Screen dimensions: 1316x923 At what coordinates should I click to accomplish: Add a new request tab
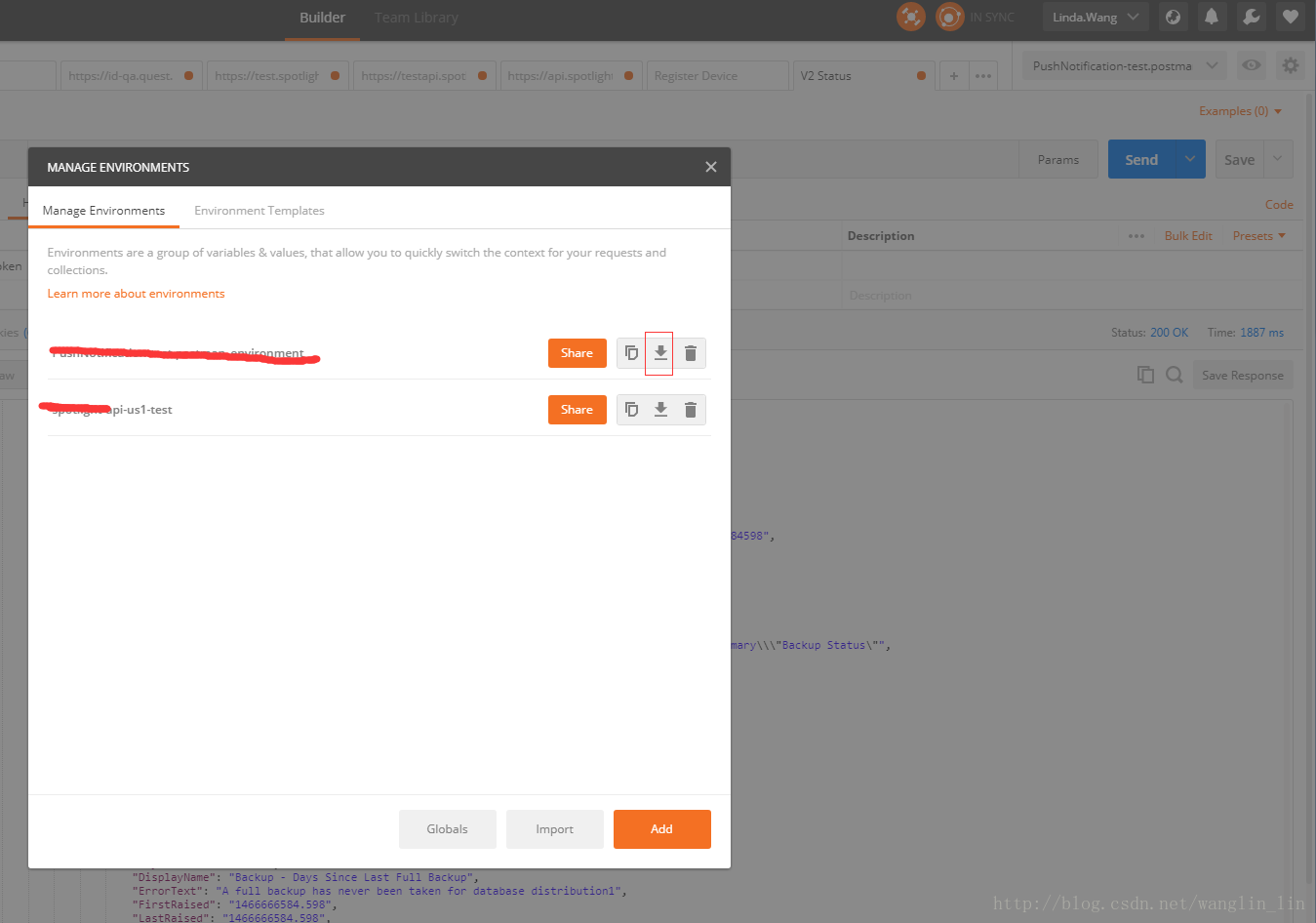[953, 76]
